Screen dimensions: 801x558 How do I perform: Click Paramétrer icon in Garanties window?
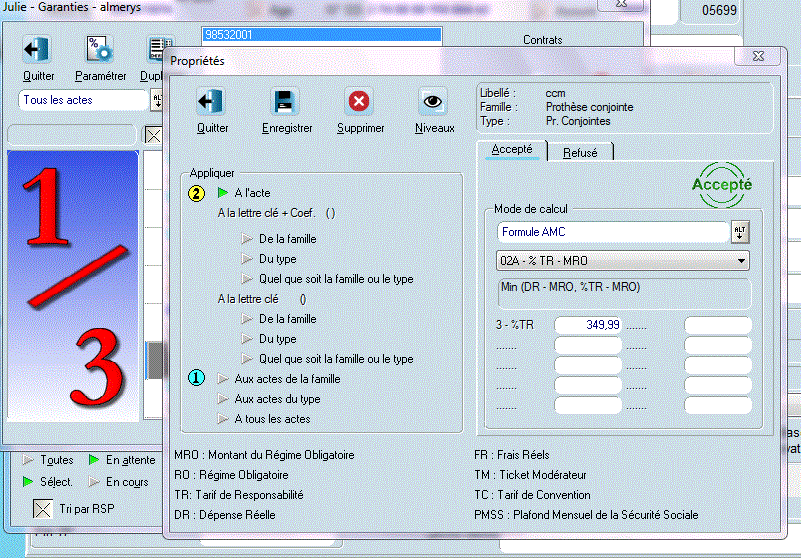pyautogui.click(x=99, y=50)
